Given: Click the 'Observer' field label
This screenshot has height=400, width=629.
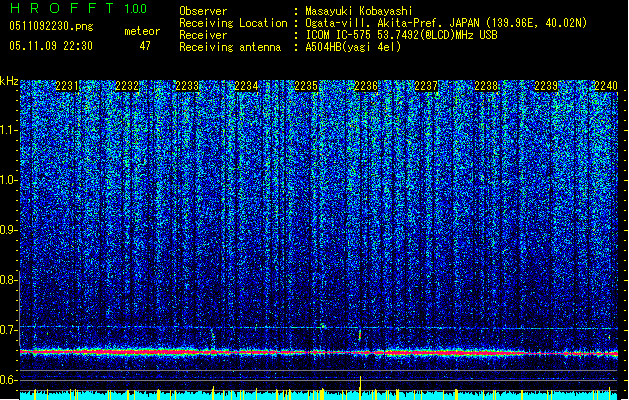Looking at the screenshot, I should [x=203, y=11].
